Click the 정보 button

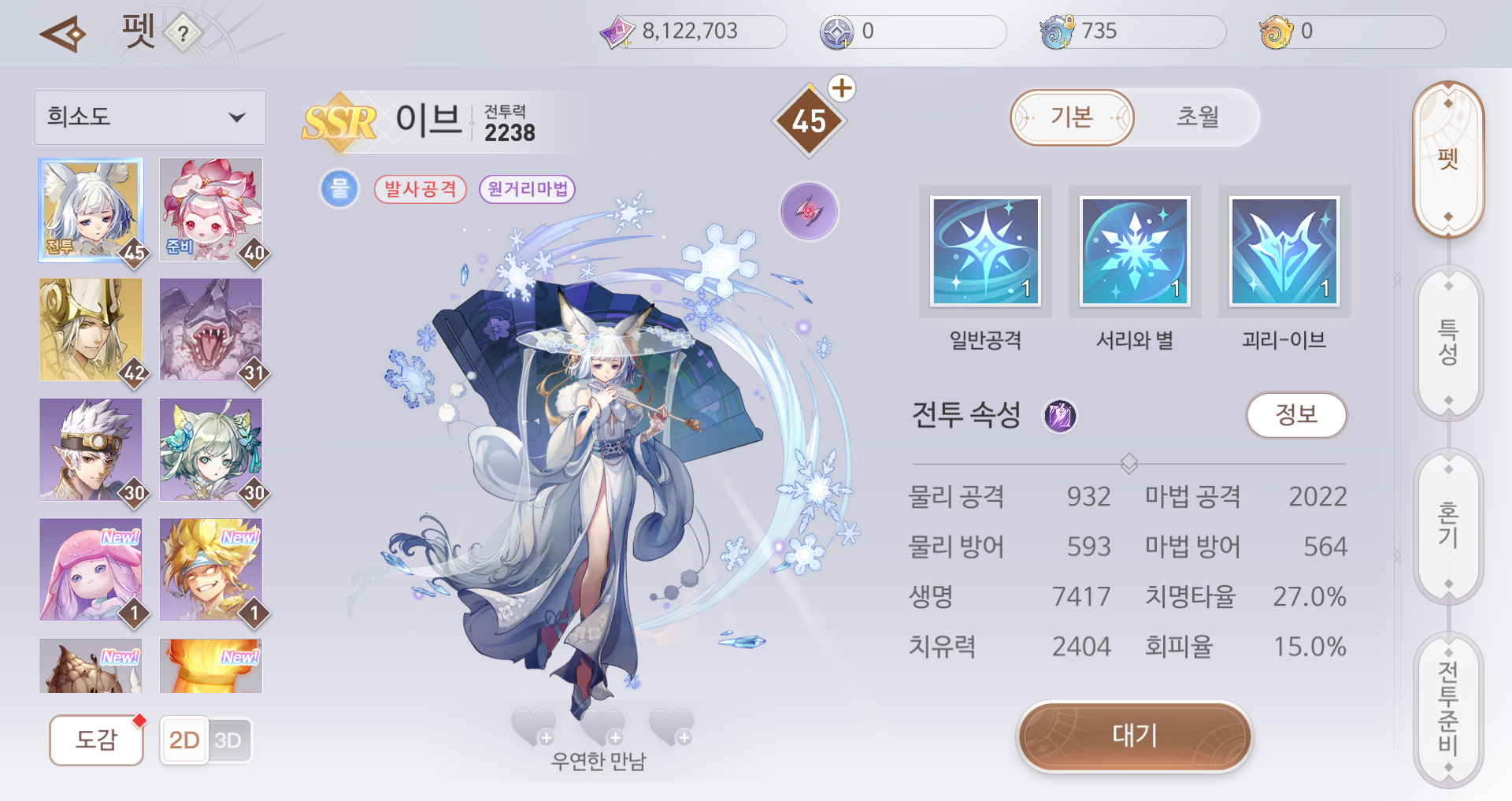[1296, 415]
